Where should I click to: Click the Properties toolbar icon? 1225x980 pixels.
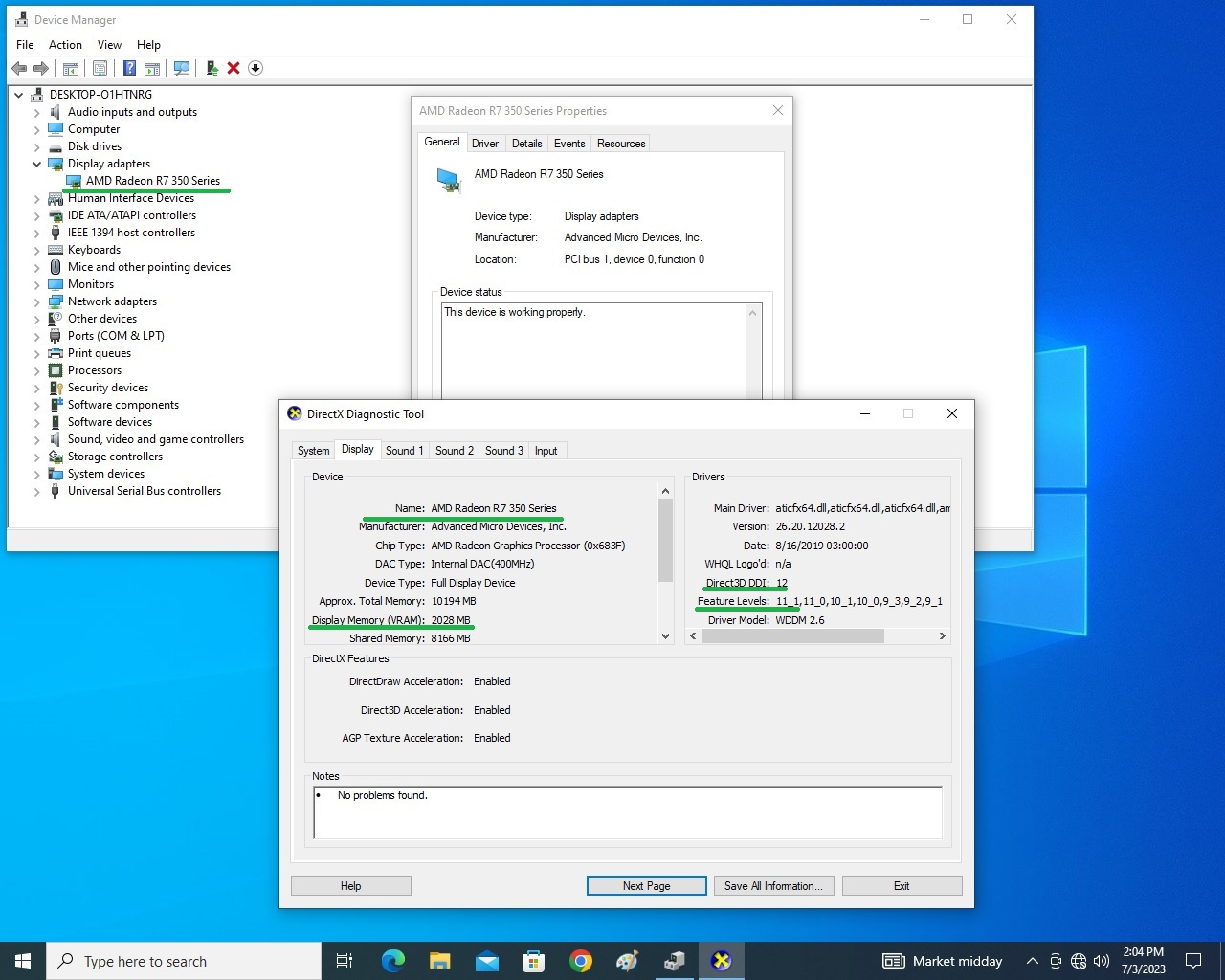point(100,68)
